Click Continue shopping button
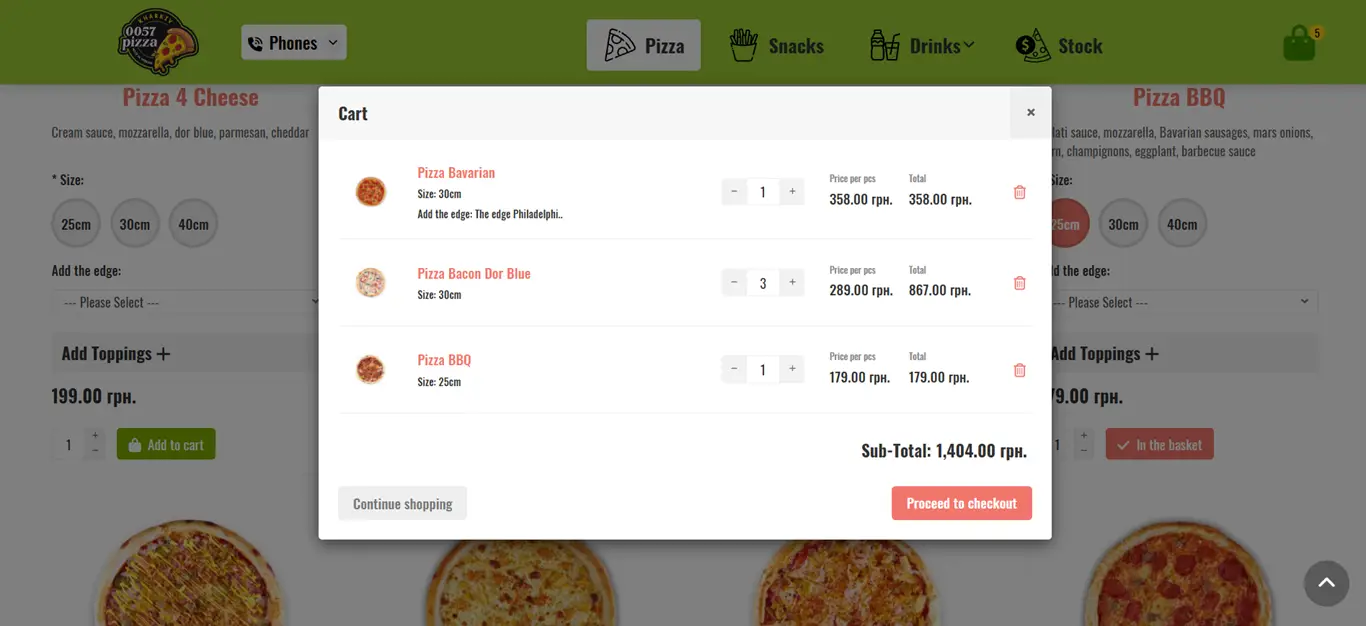The width and height of the screenshot is (1366, 626). coord(402,503)
